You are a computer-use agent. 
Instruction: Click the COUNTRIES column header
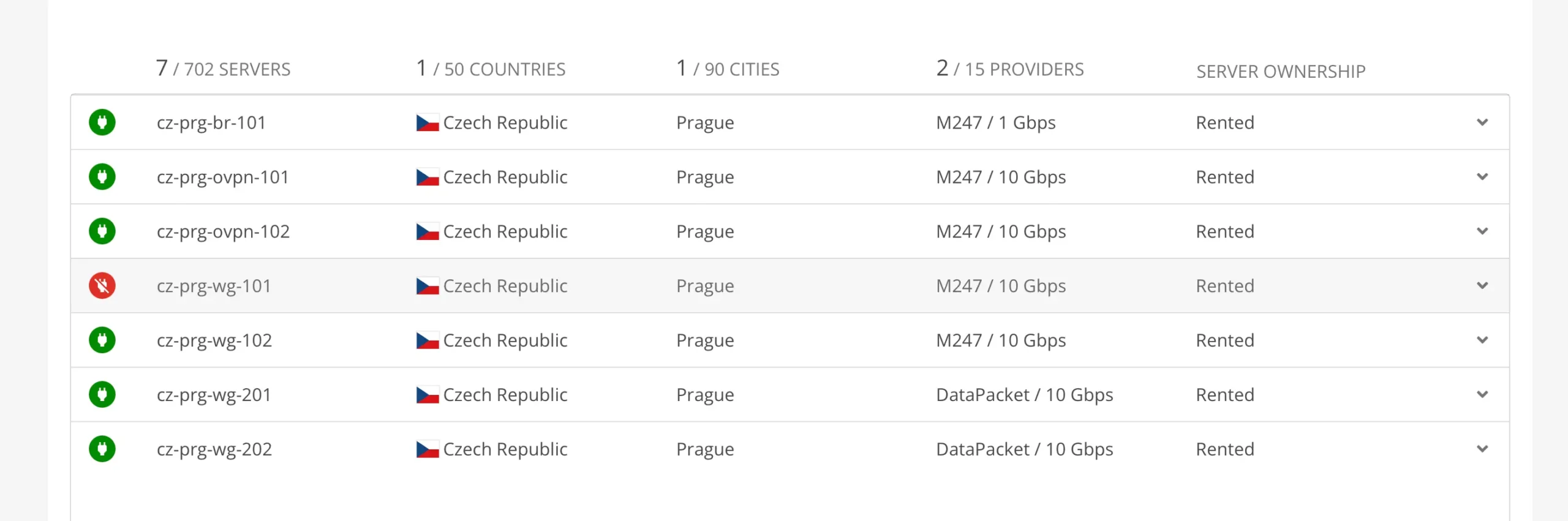(x=490, y=69)
